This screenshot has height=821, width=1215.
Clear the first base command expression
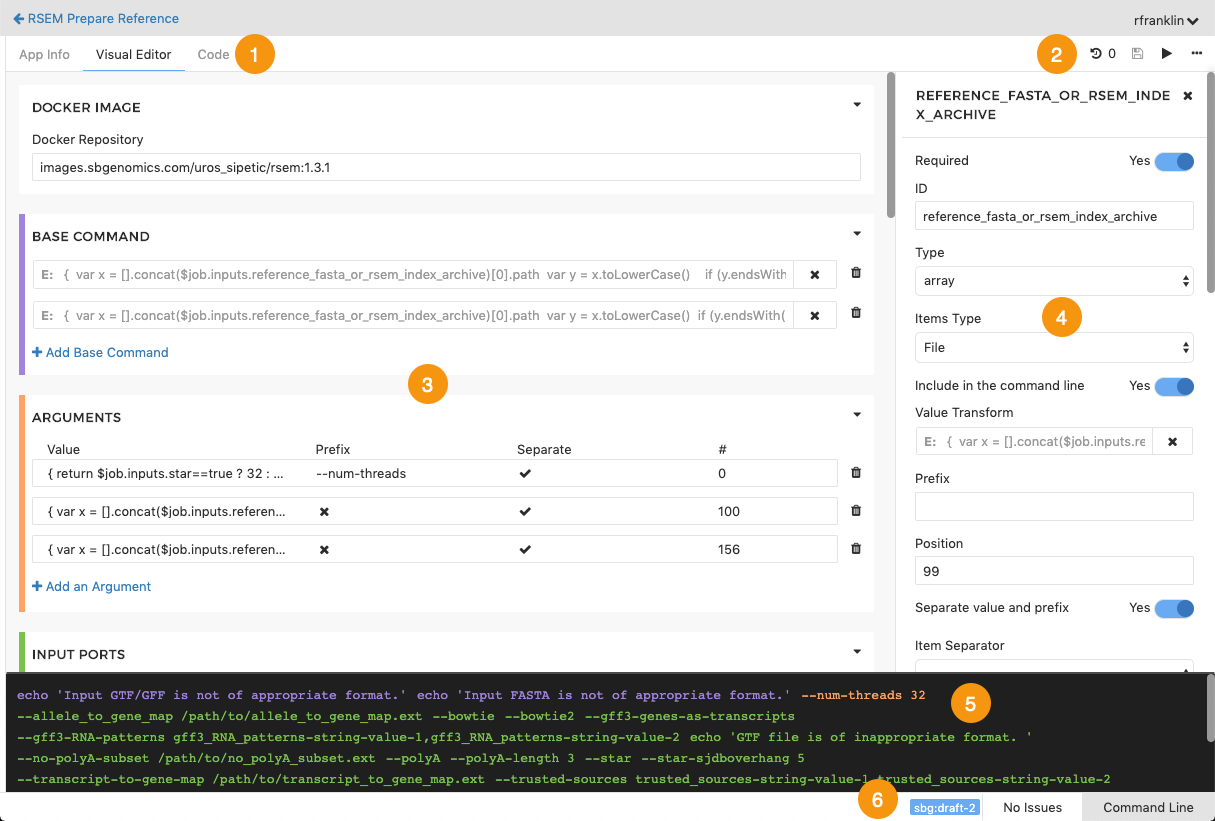point(815,274)
